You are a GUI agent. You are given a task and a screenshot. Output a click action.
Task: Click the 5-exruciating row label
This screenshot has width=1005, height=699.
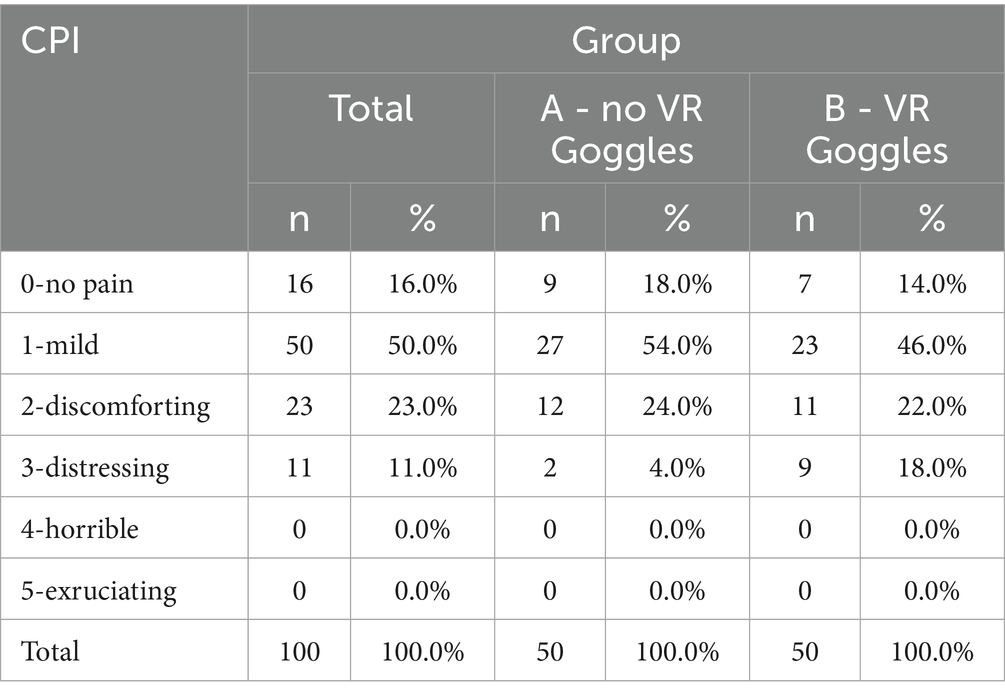(x=99, y=590)
